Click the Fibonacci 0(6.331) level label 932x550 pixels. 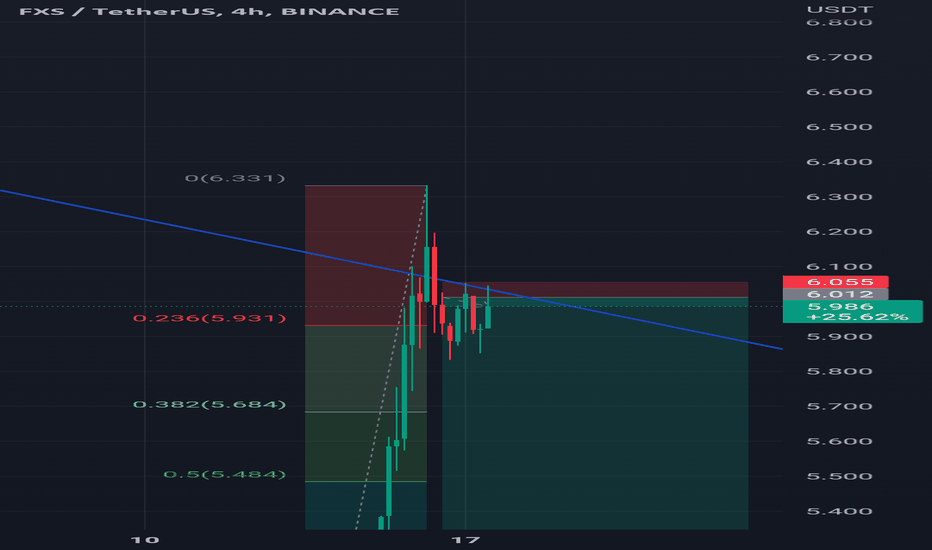(x=235, y=178)
